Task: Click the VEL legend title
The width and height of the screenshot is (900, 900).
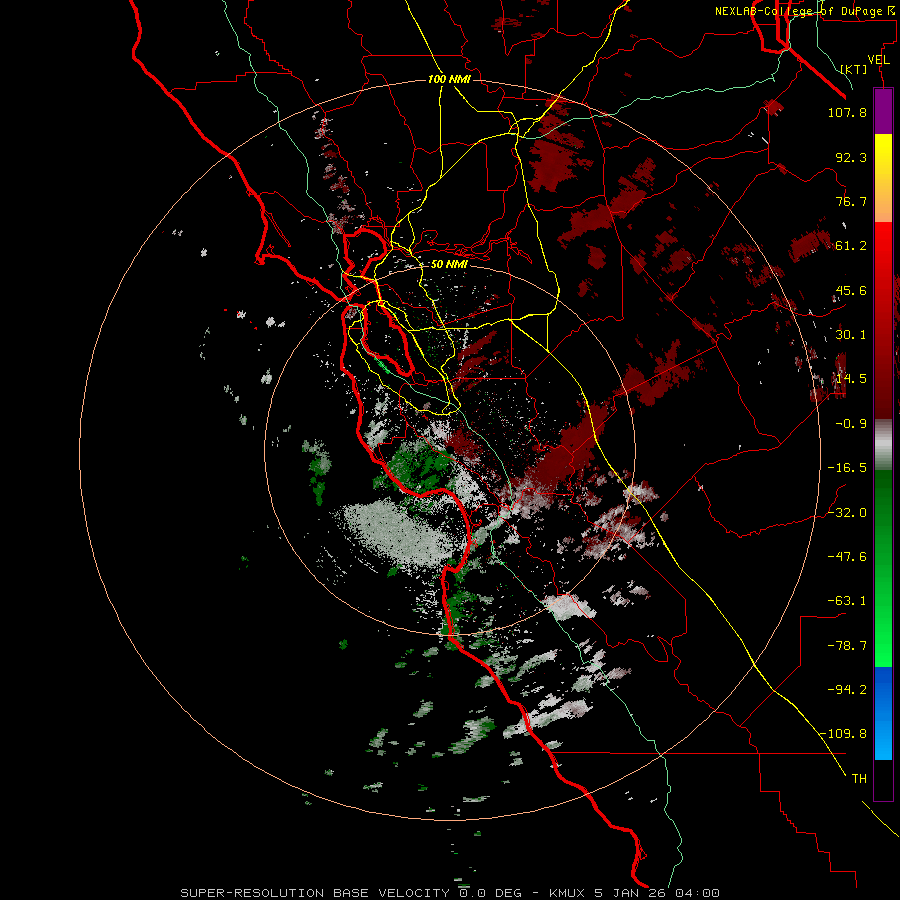Action: (x=878, y=60)
